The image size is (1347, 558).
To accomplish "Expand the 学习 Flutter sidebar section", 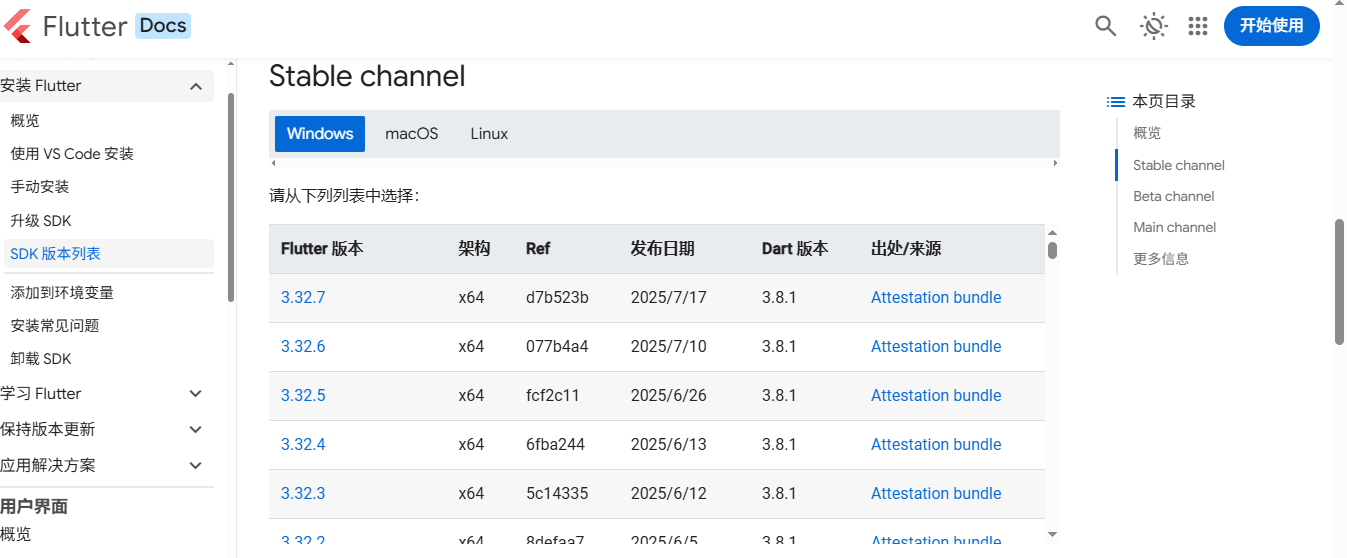I will click(x=196, y=394).
